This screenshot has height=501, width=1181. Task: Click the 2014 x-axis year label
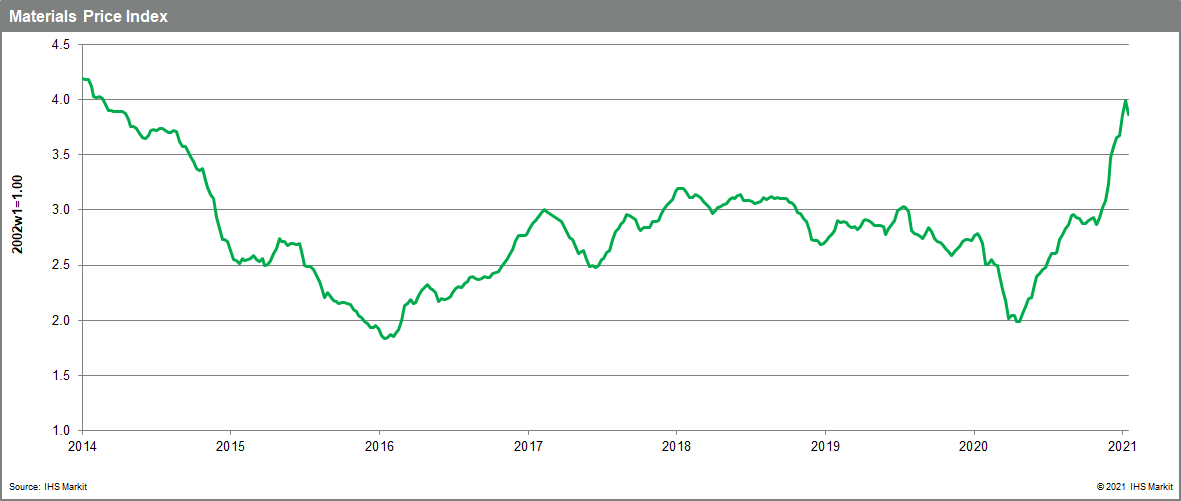[81, 446]
